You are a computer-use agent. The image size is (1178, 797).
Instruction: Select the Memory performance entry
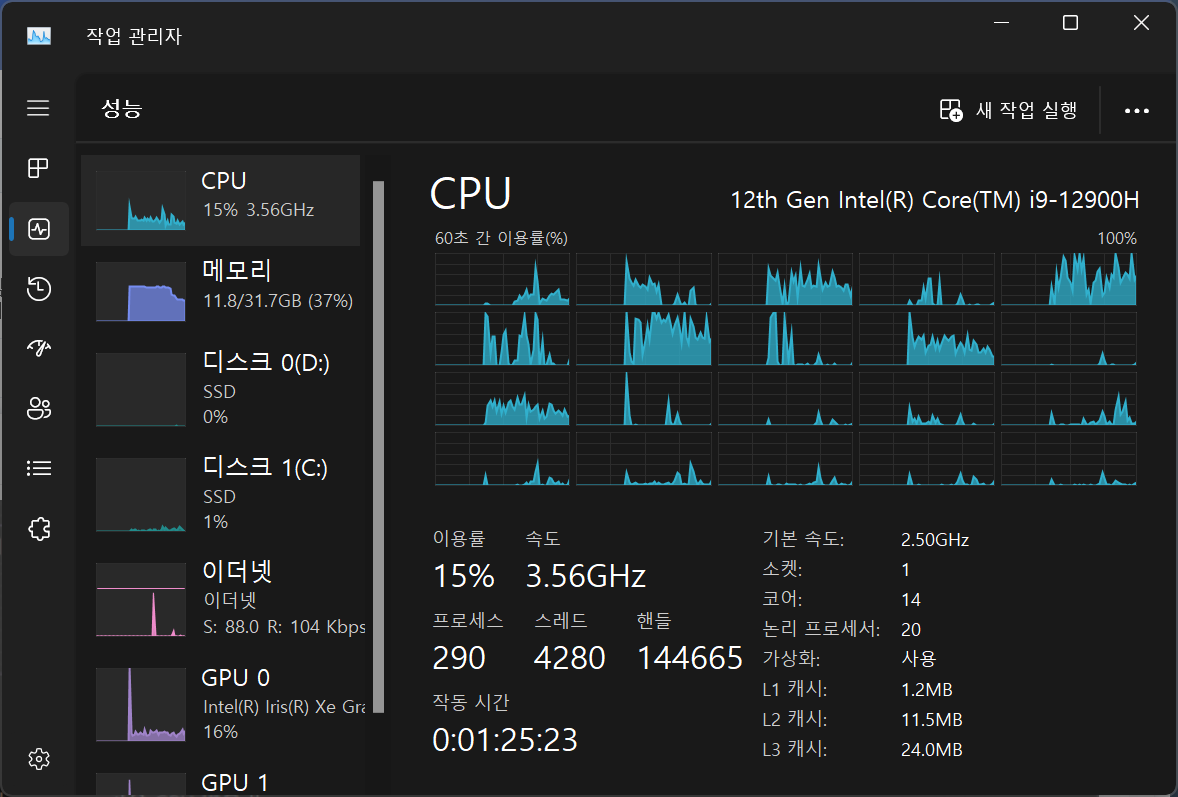[220, 291]
